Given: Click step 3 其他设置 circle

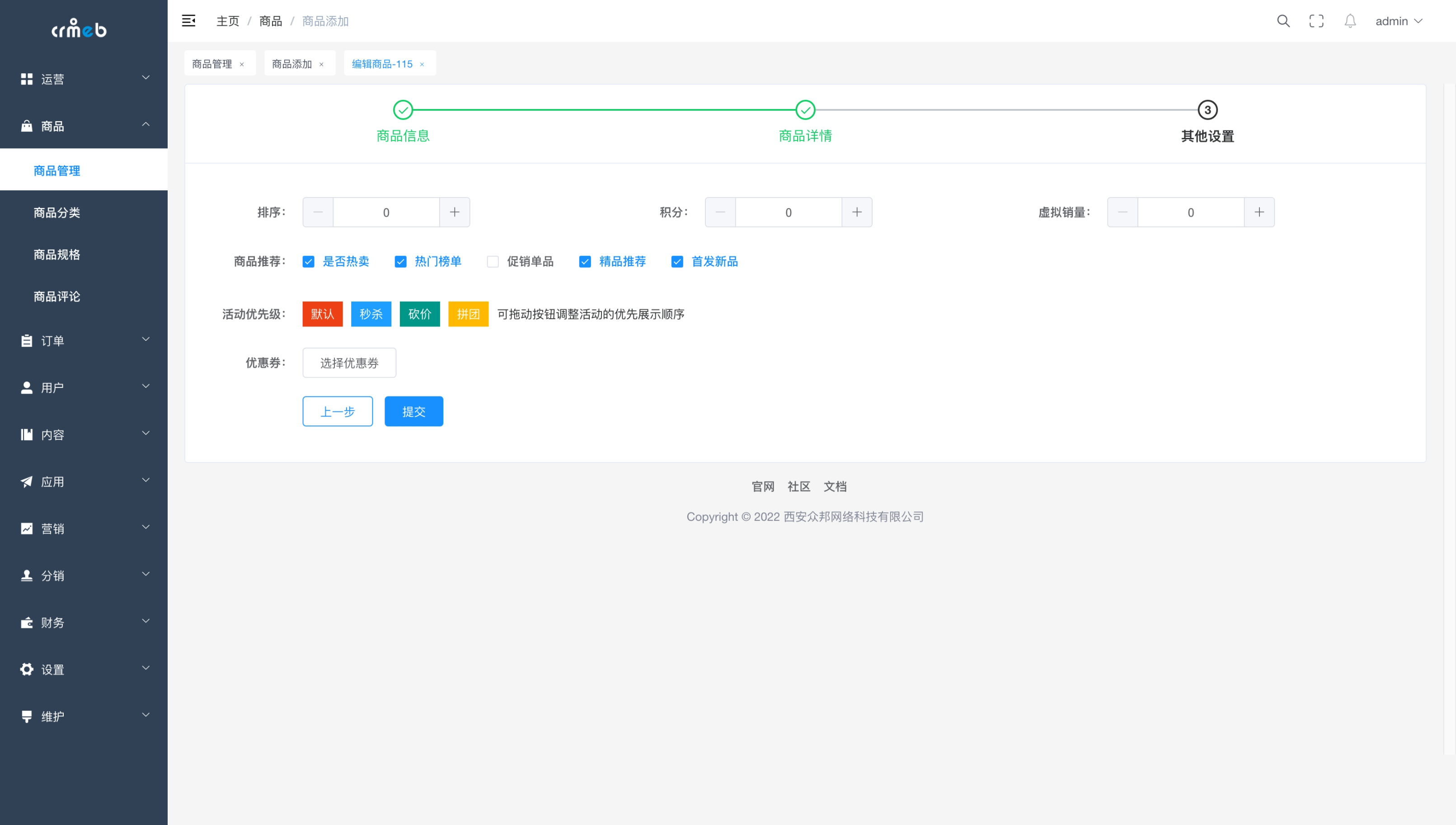Looking at the screenshot, I should (1207, 110).
